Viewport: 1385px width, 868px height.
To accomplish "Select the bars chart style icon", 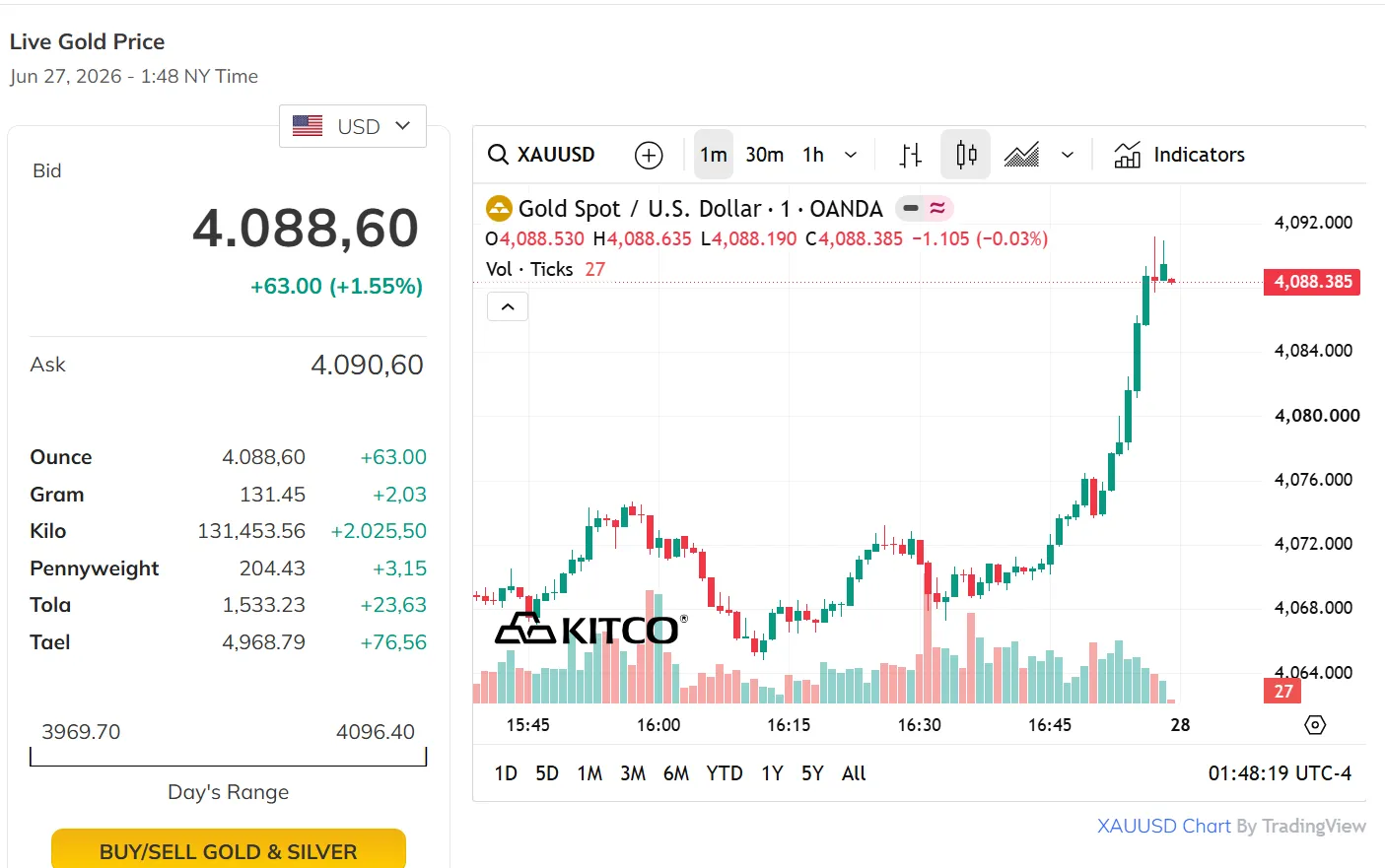I will pos(911,155).
